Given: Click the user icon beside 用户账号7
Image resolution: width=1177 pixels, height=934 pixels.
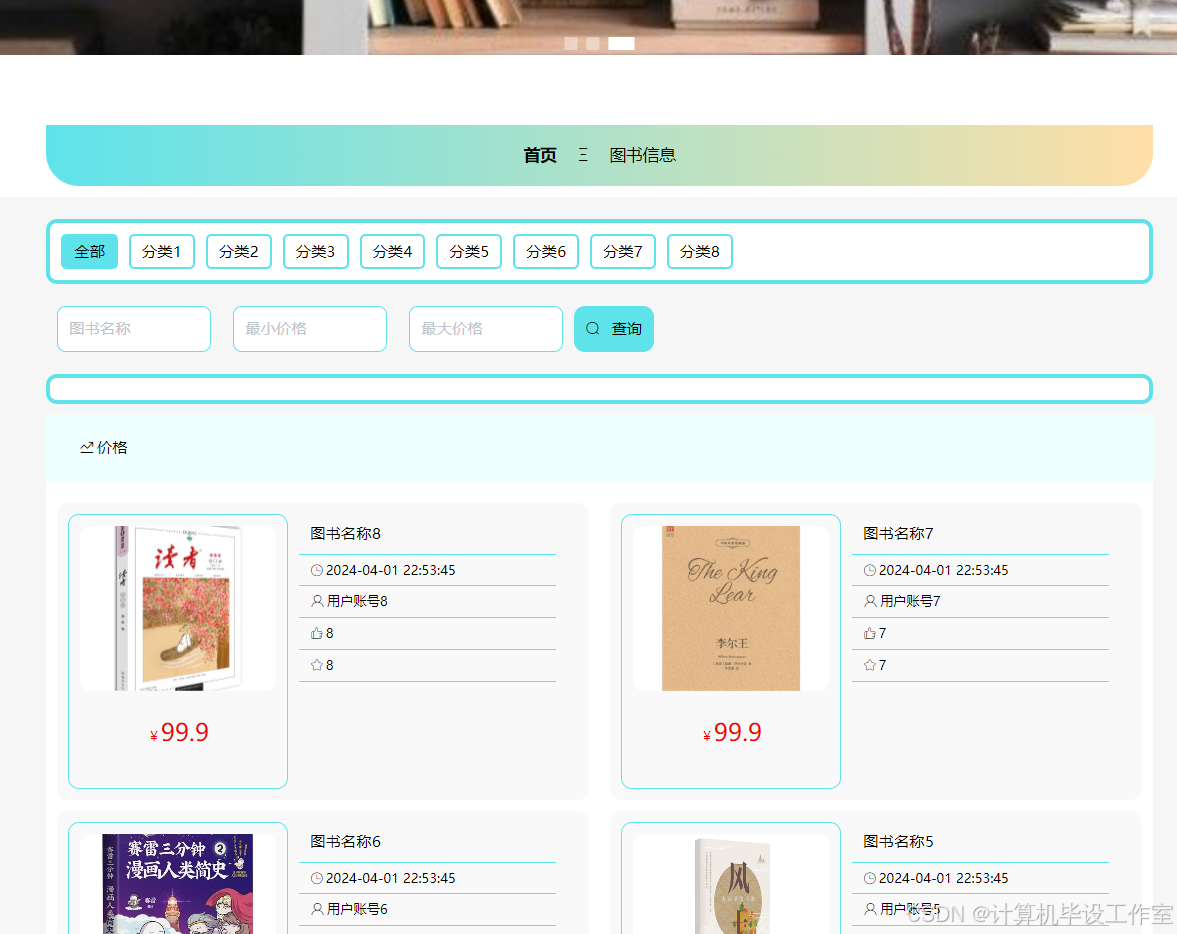Looking at the screenshot, I should click(871, 601).
